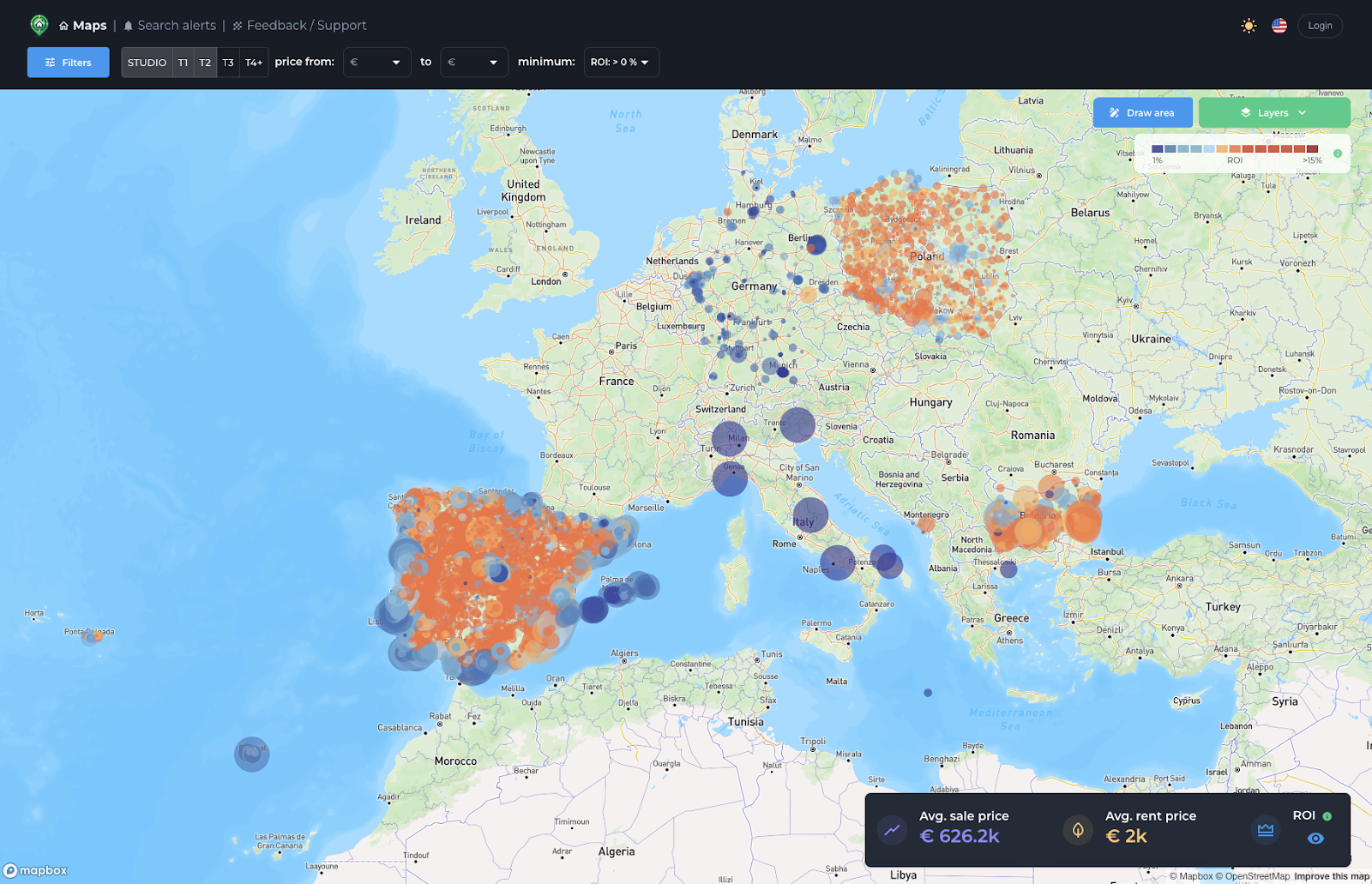Toggle ROI visibility eye icon

pos(1315,839)
